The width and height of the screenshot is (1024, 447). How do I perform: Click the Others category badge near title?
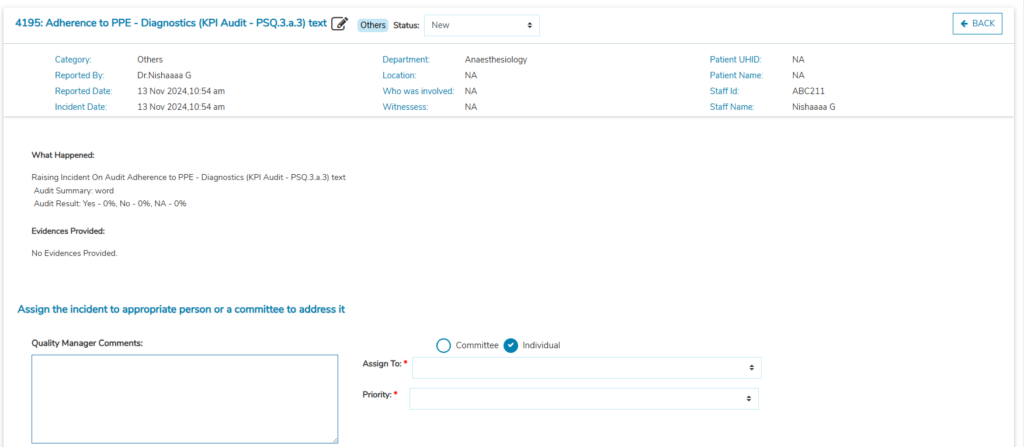(x=372, y=25)
